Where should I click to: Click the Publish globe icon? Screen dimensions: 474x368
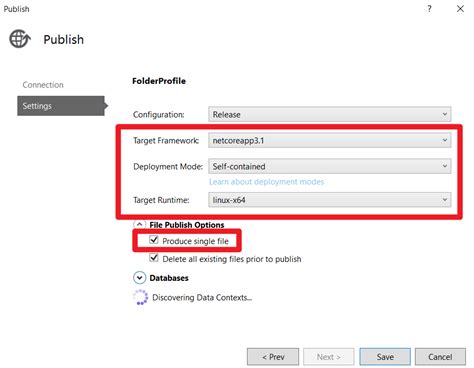click(x=20, y=39)
